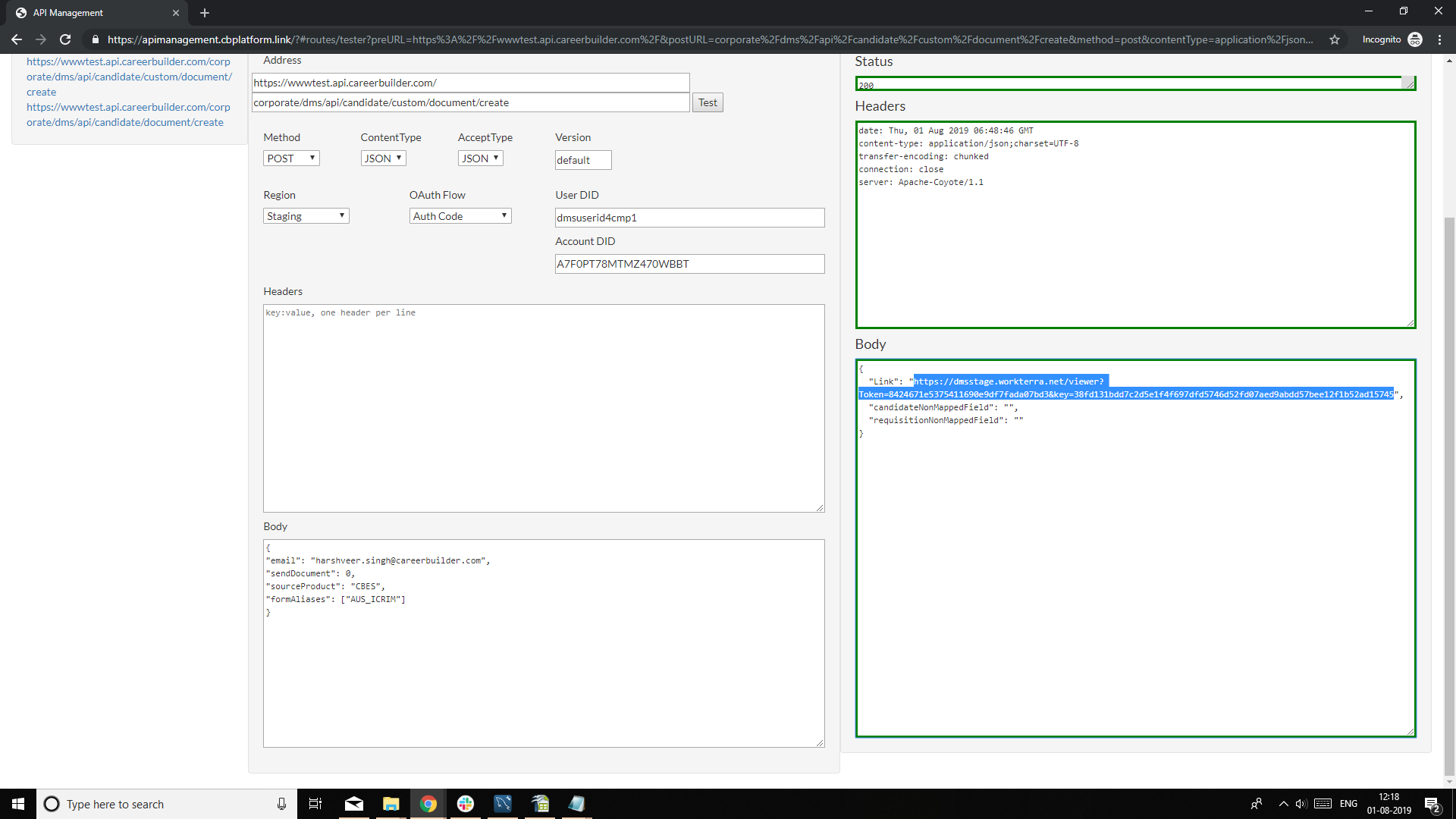
Task: Click the "requisitionNonMappedField" line in response
Action: [x=946, y=420]
